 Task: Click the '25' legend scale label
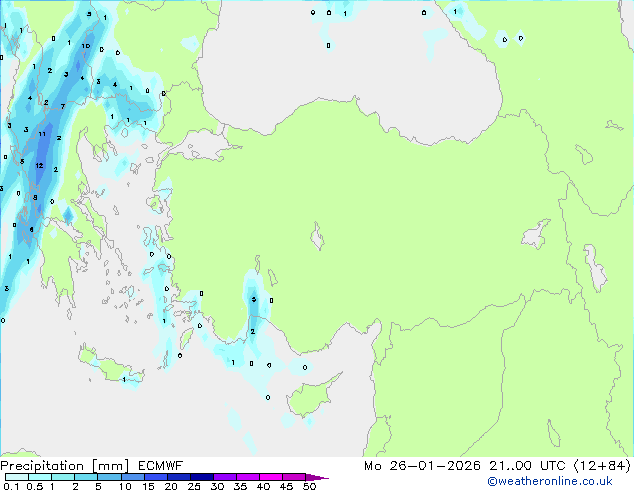[x=194, y=486]
